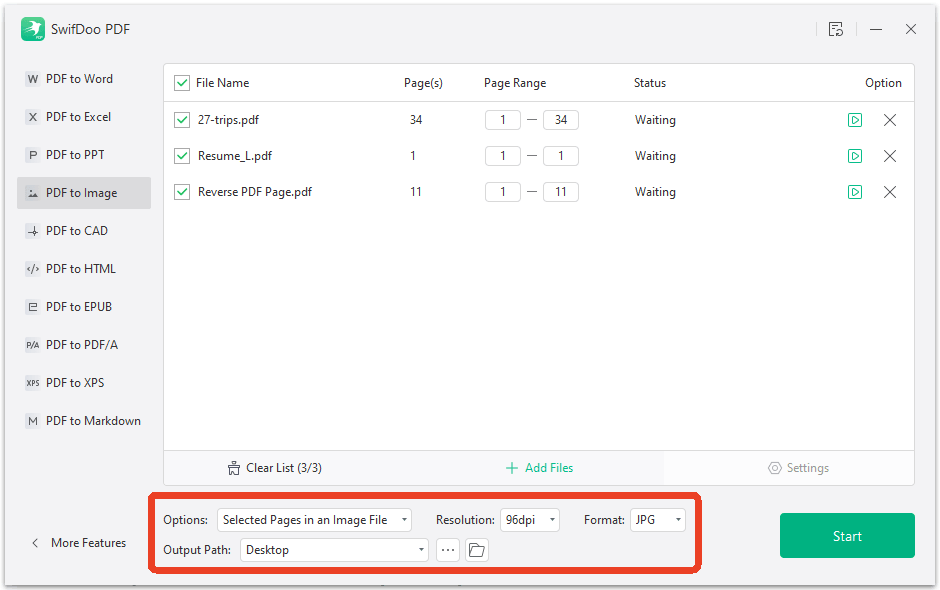Click the Clear List trash icon
This screenshot has width=940, height=590.
(234, 468)
